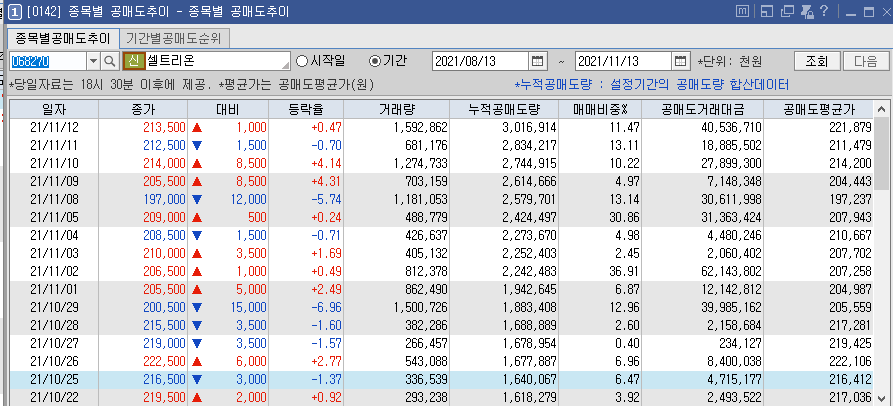Click the stock code field 068270
The width and height of the screenshot is (893, 406).
tap(48, 61)
